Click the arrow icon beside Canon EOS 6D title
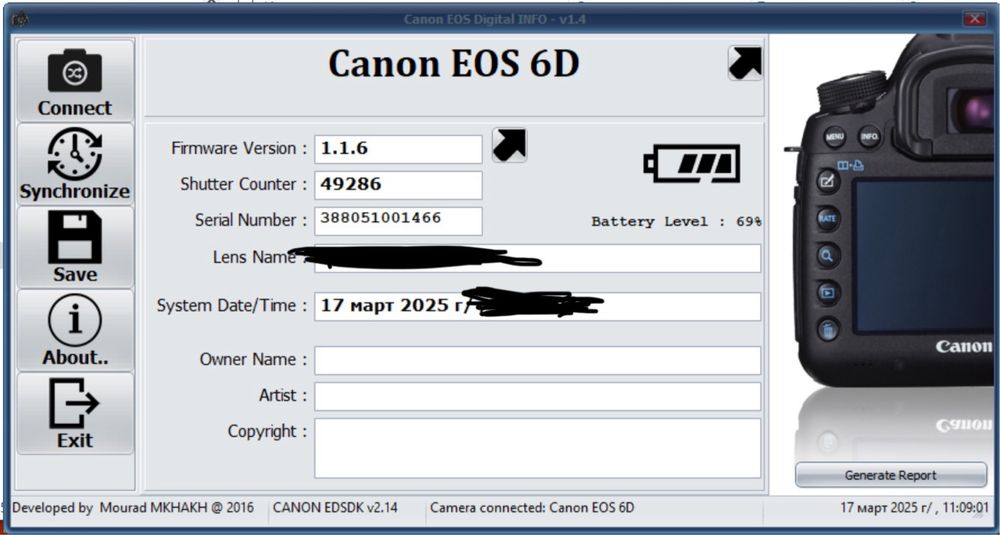 (745, 63)
